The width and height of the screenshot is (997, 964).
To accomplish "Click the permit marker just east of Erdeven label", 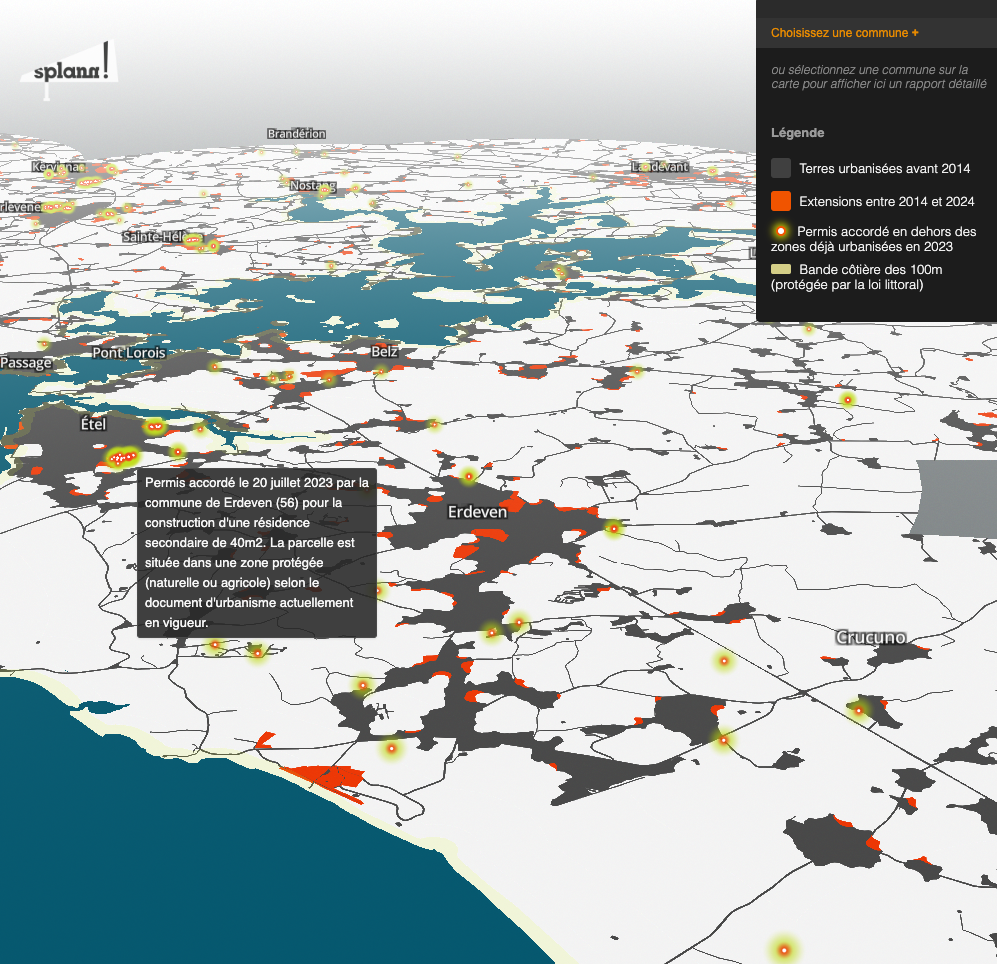I will coord(613,527).
